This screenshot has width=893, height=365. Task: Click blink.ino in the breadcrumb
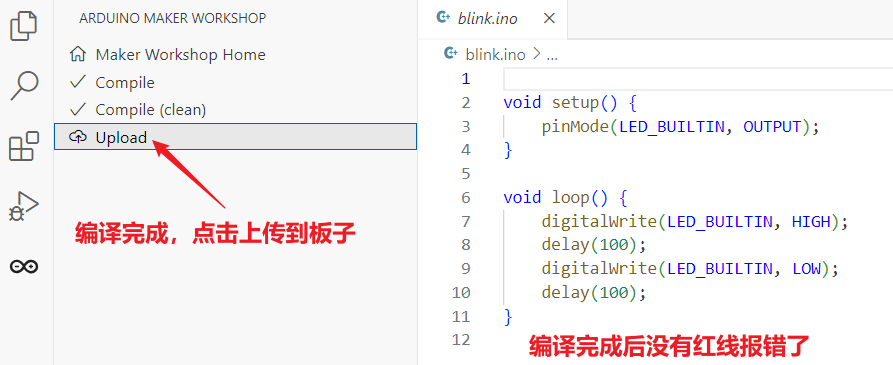(495, 55)
